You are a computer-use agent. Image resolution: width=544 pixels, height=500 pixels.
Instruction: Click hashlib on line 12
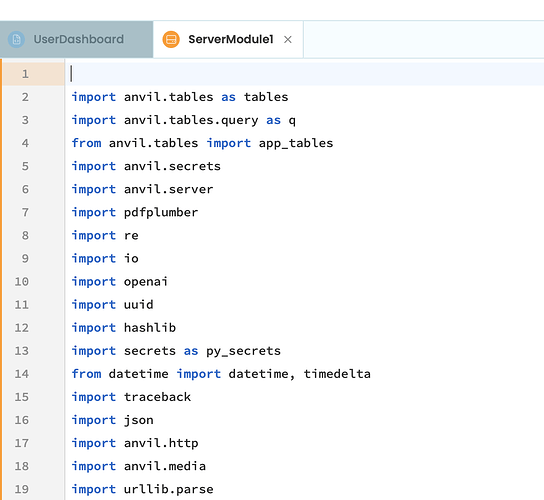coord(150,328)
